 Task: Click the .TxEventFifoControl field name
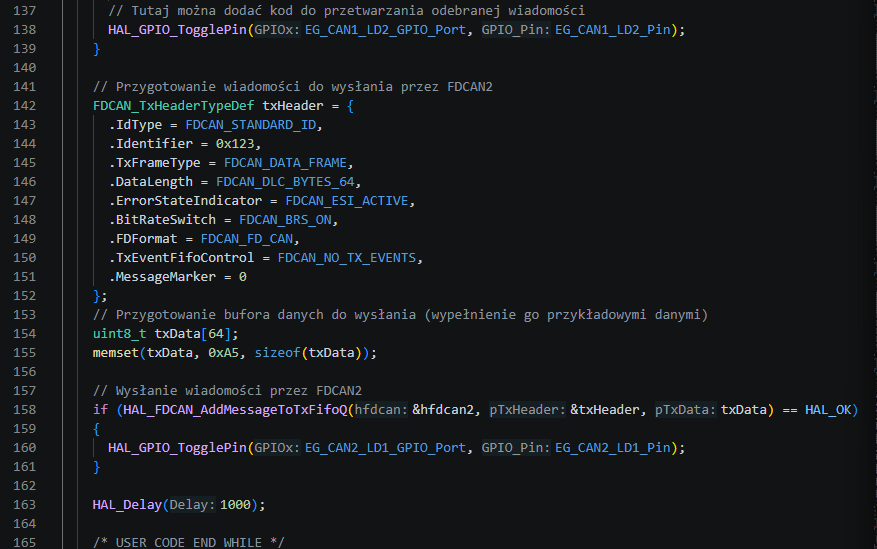point(181,258)
